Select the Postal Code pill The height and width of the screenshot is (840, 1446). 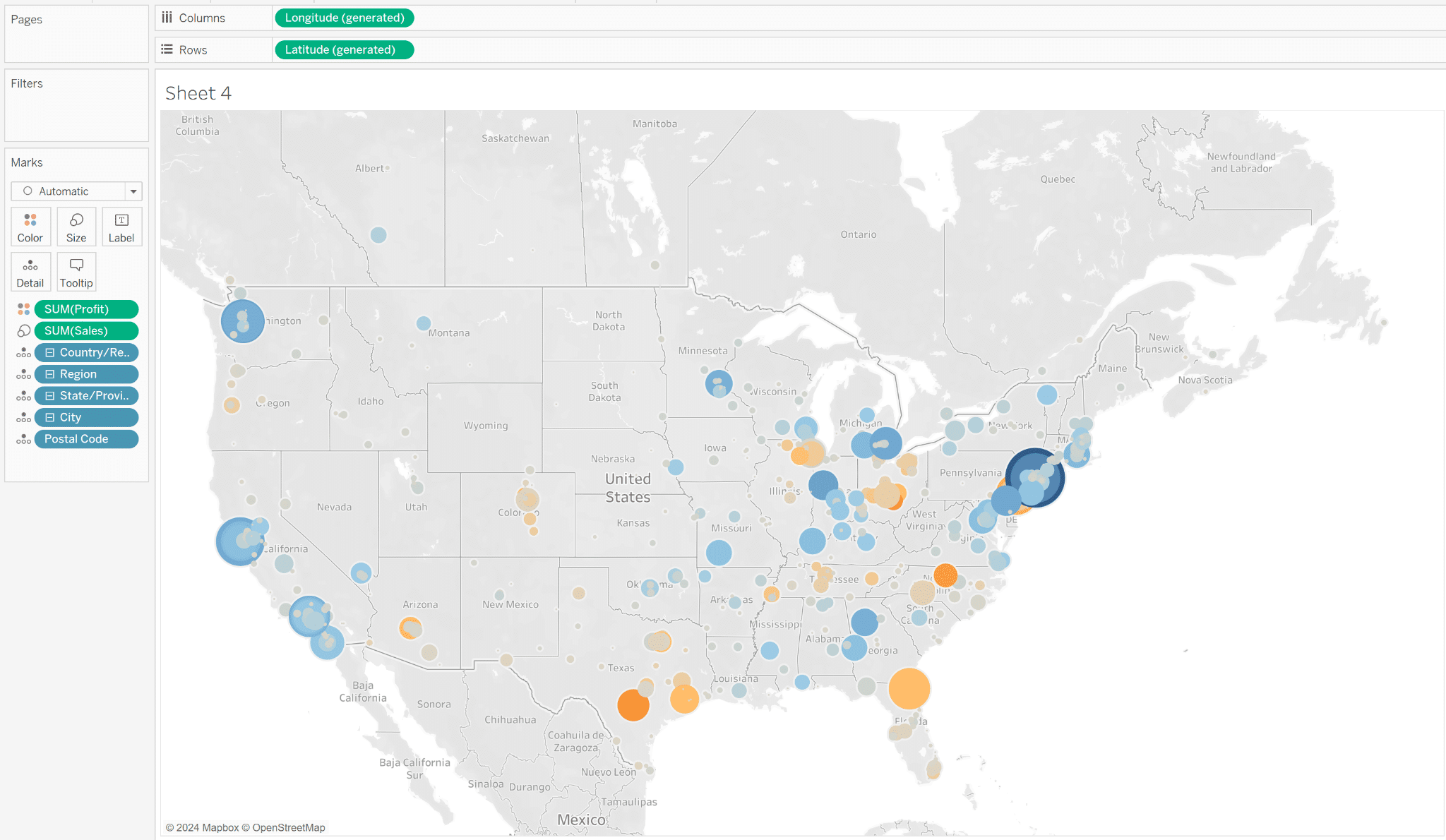(86, 438)
